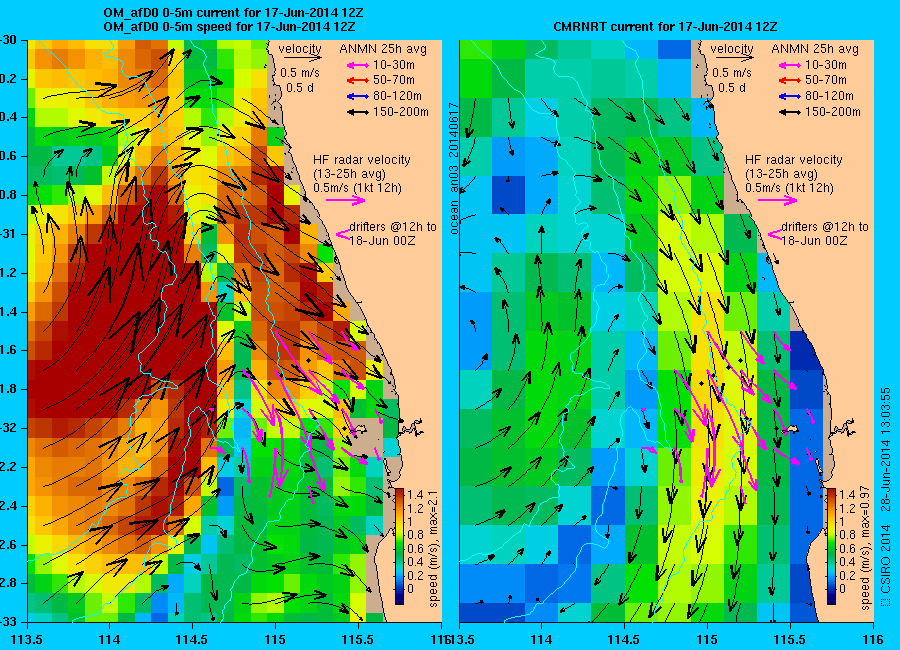Click 'HF radar velocity' text in left panel
This screenshot has width=900, height=650.
pyautogui.click(x=362, y=160)
